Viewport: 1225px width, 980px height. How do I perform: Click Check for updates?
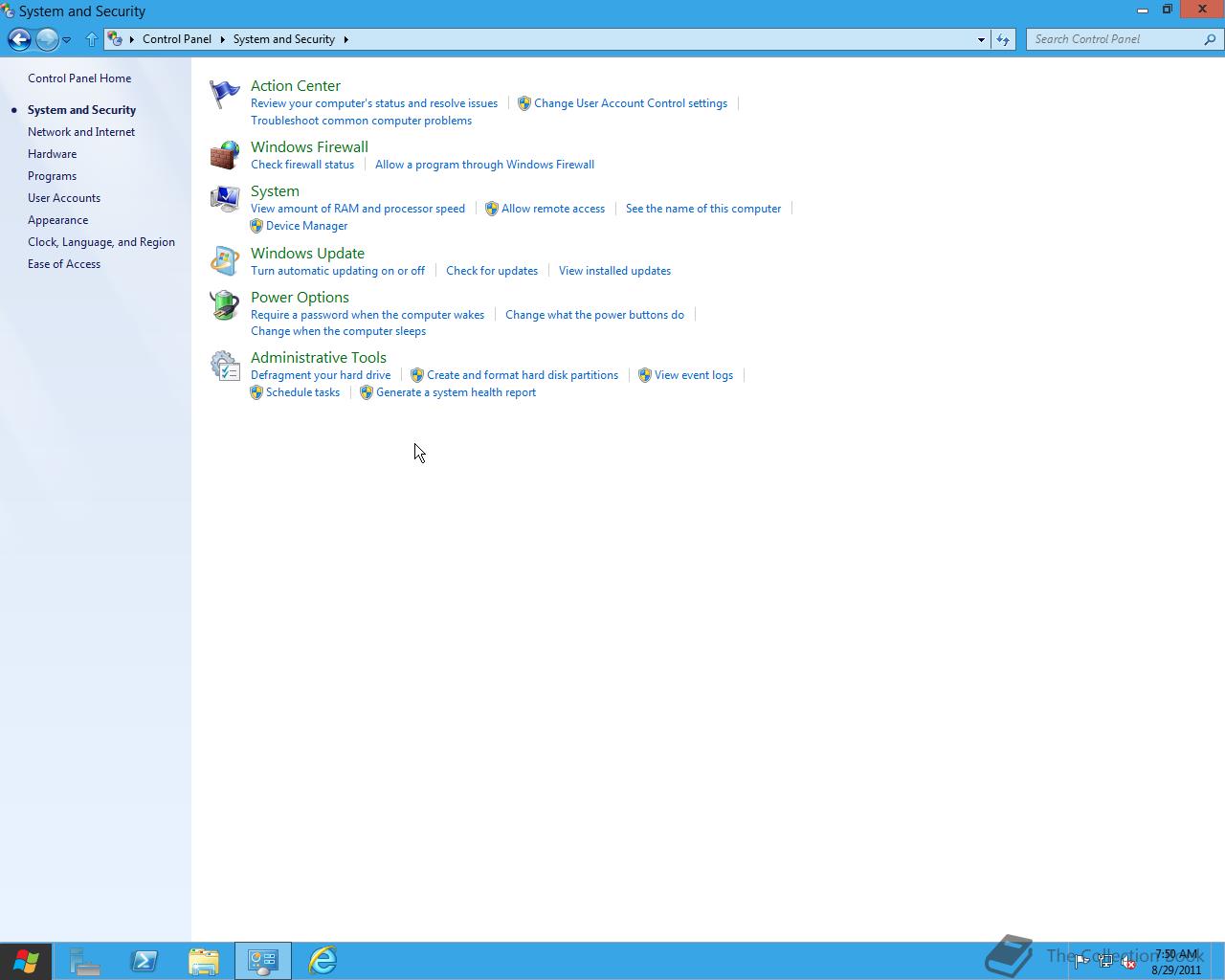pos(492,271)
